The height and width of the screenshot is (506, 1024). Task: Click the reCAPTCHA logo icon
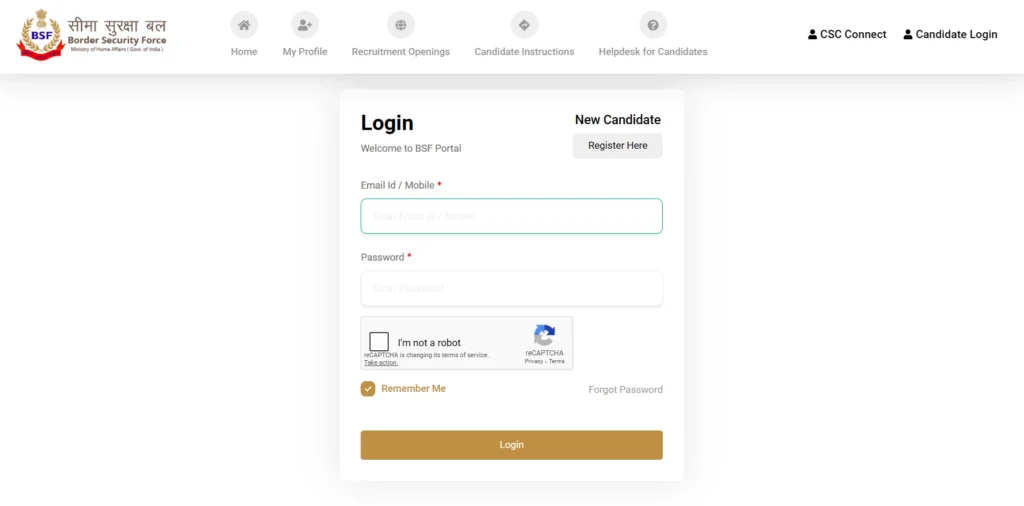pyautogui.click(x=544, y=335)
